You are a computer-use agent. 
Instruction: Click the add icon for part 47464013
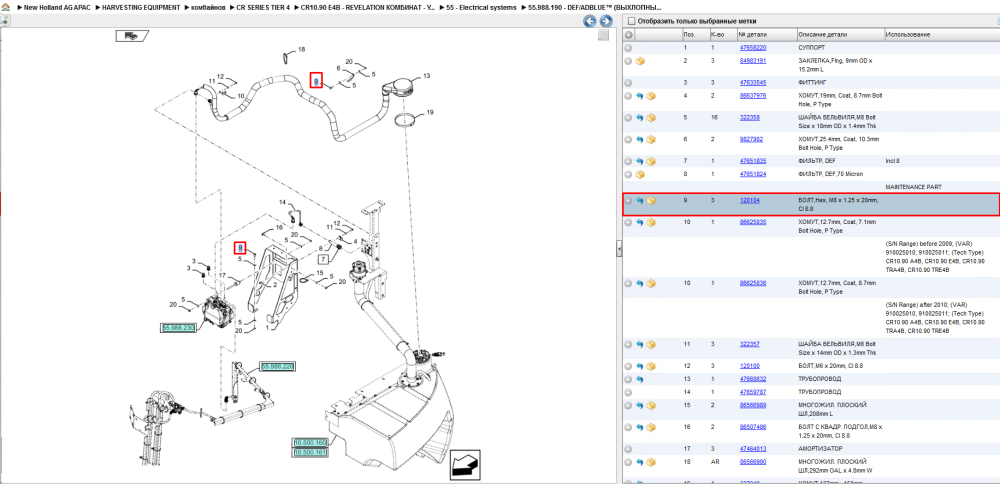[628, 448]
